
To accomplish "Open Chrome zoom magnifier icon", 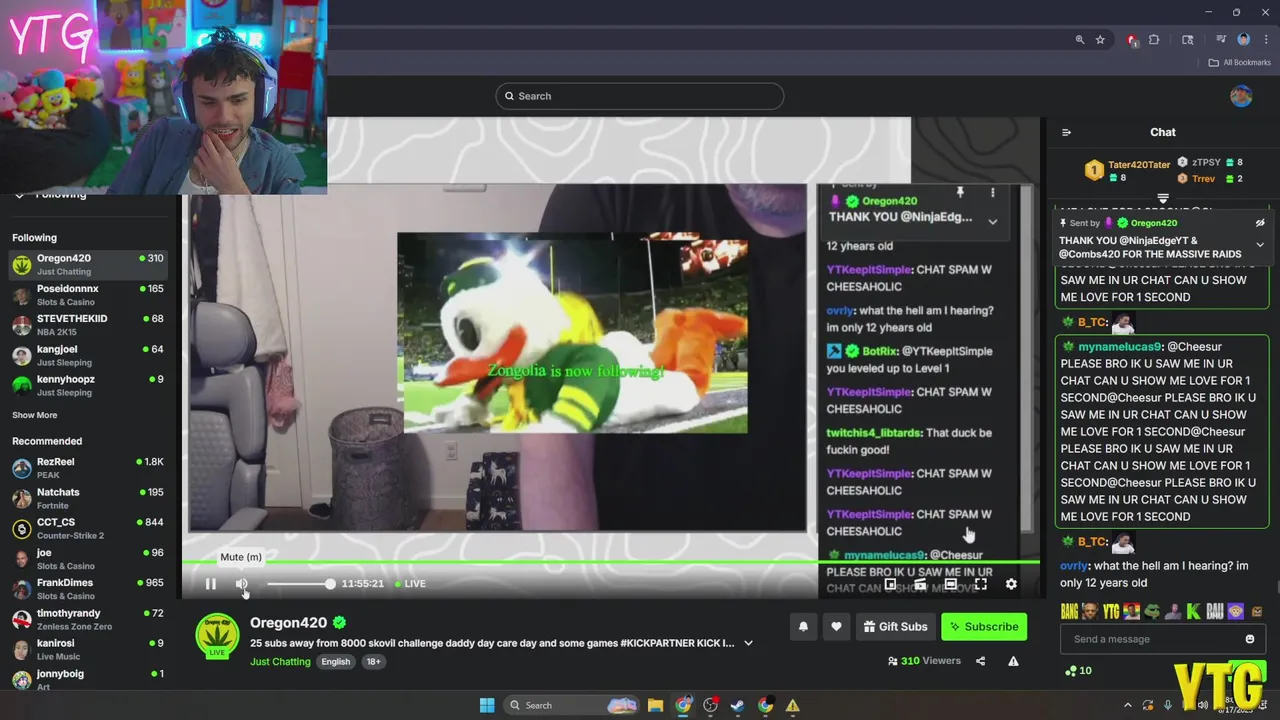I will tap(1080, 40).
